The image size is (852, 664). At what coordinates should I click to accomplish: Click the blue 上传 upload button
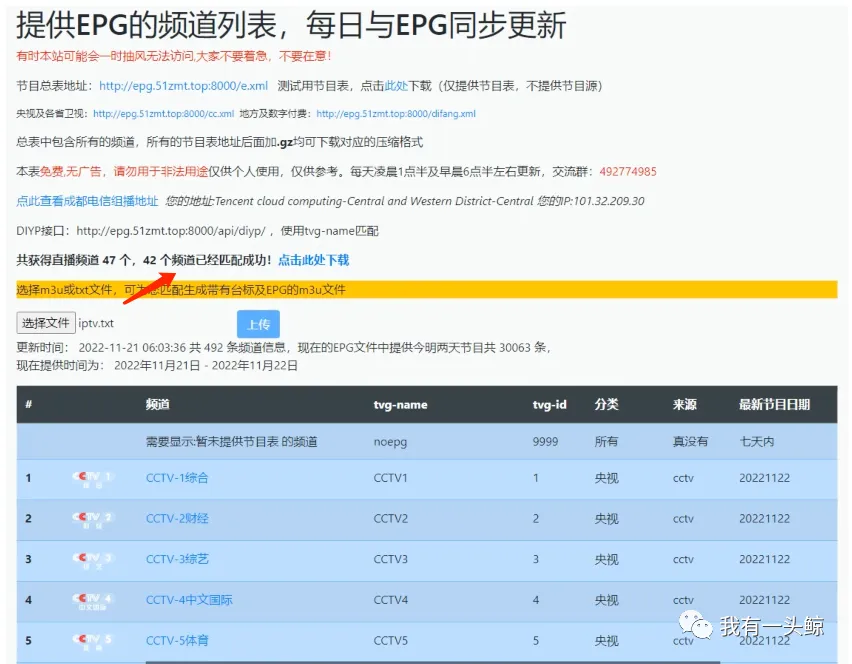(x=258, y=323)
